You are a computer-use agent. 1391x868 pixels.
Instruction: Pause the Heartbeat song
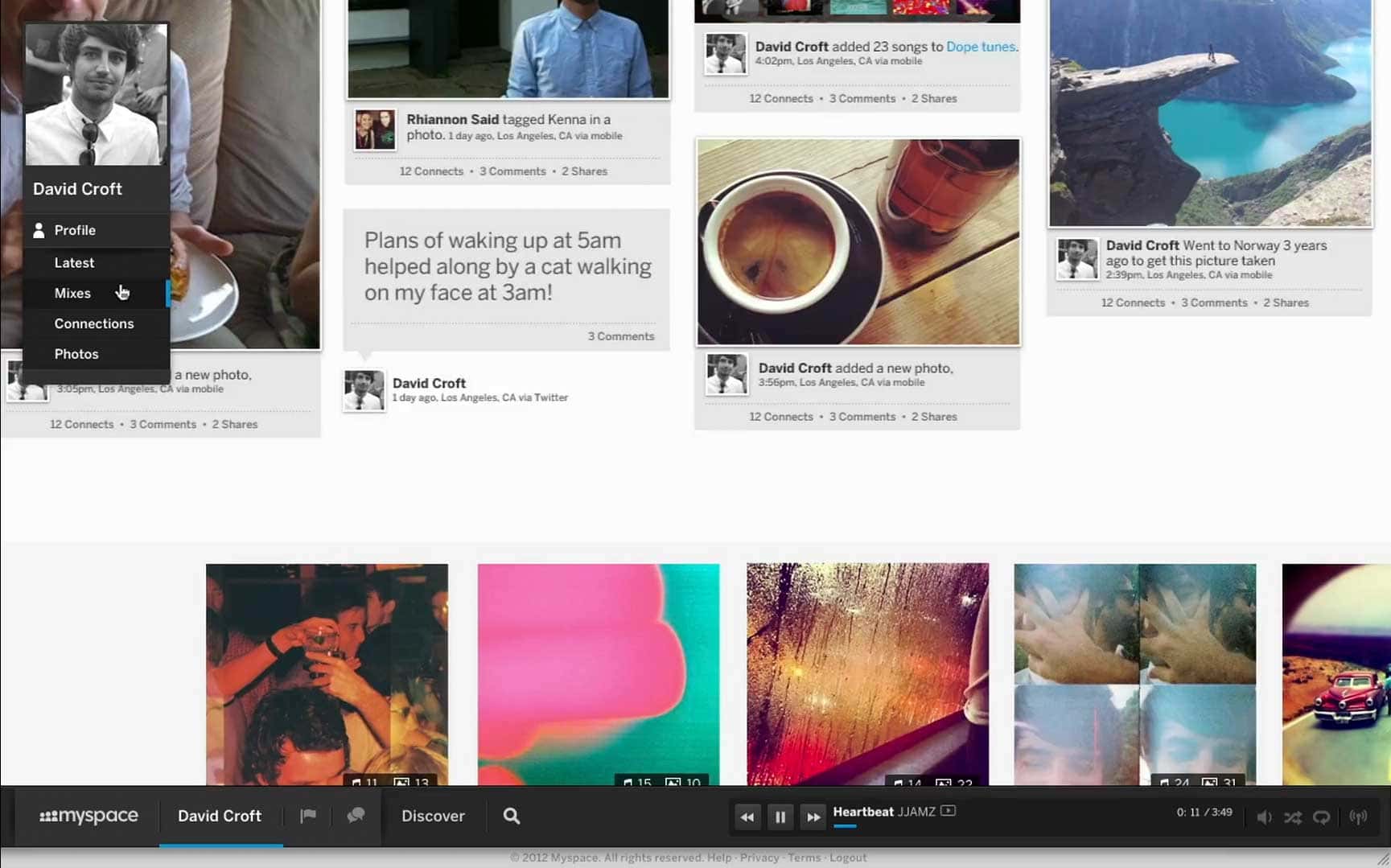coord(780,817)
